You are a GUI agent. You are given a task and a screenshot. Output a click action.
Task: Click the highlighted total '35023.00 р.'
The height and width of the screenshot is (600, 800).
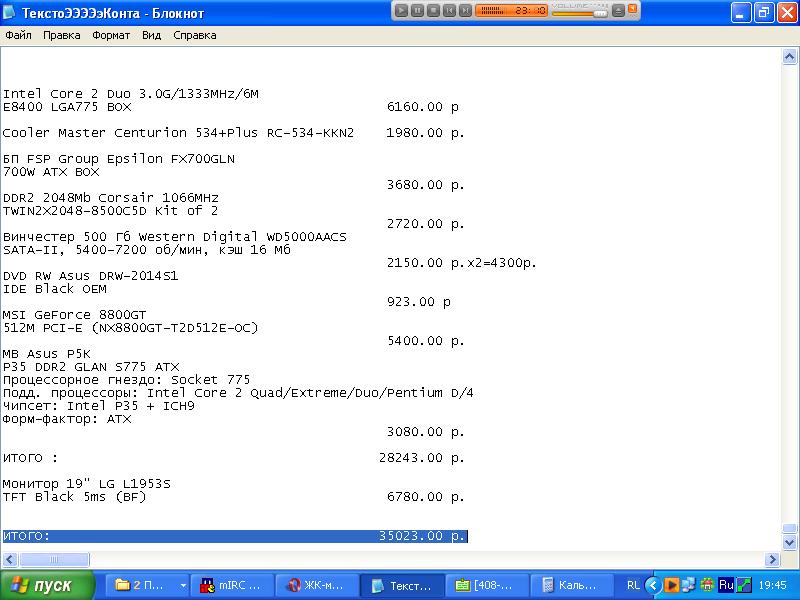421,536
